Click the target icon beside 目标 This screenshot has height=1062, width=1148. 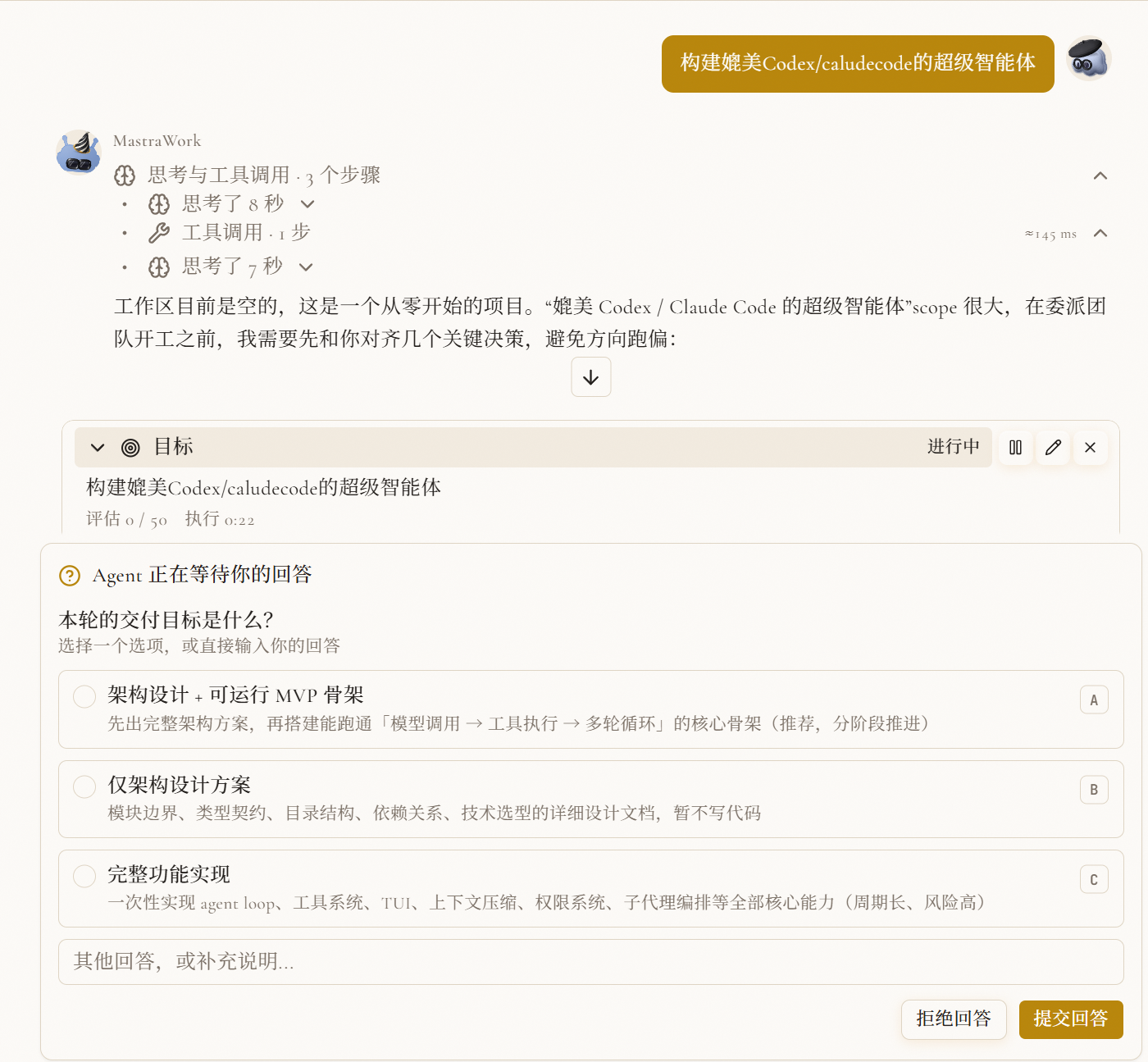coord(130,448)
